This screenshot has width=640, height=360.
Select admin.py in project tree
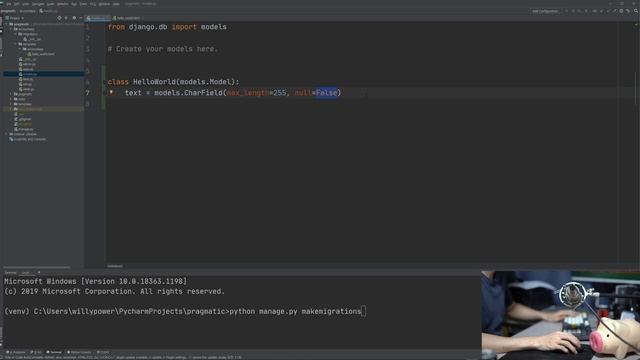pyautogui.click(x=27, y=64)
